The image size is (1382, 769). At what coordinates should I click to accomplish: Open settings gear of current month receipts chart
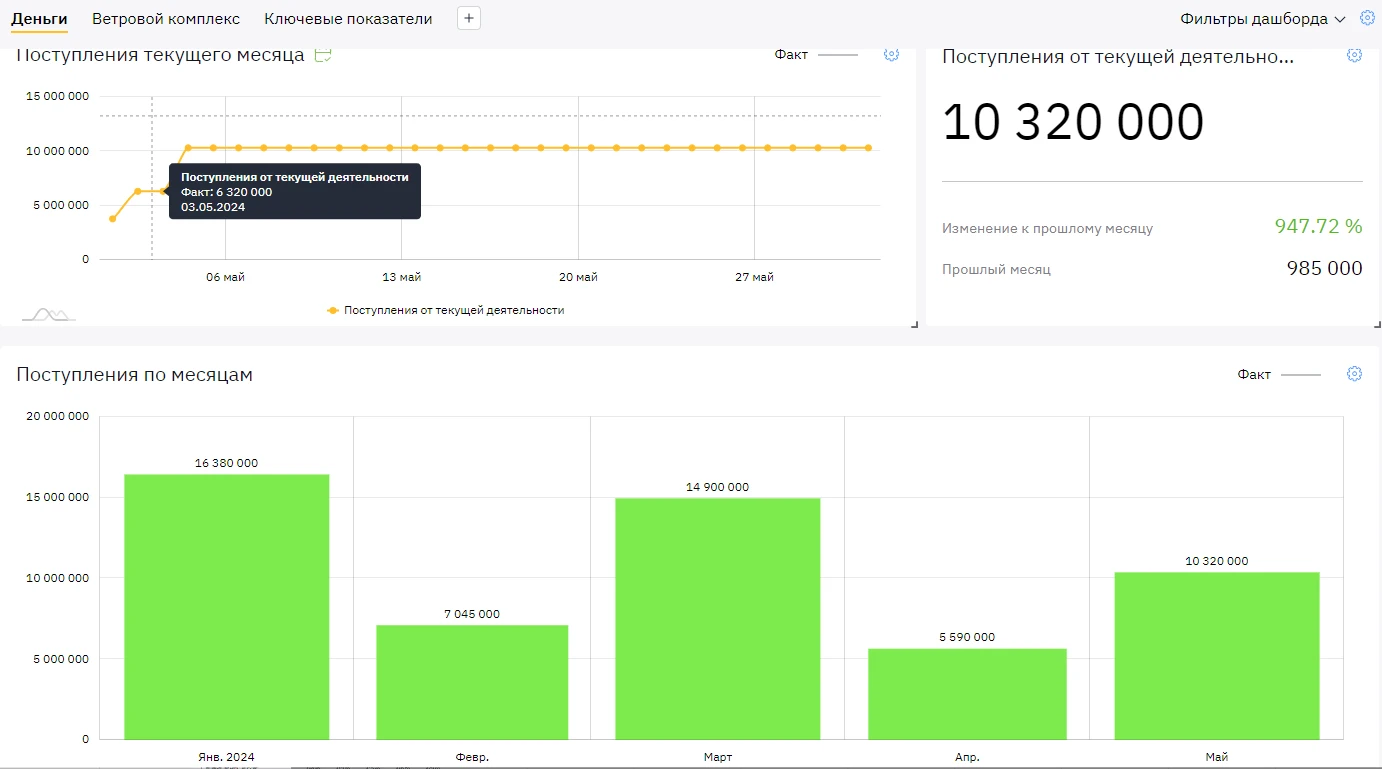(892, 54)
